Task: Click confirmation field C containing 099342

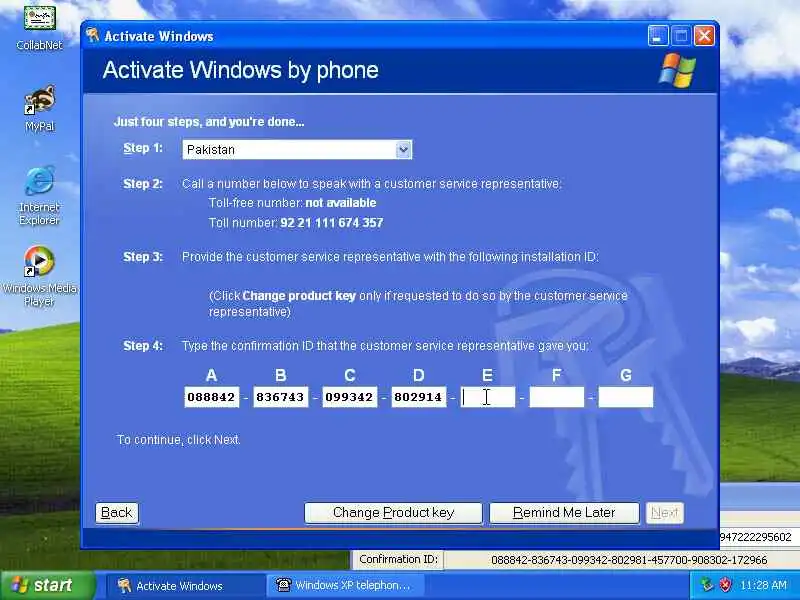Action: 349,397
